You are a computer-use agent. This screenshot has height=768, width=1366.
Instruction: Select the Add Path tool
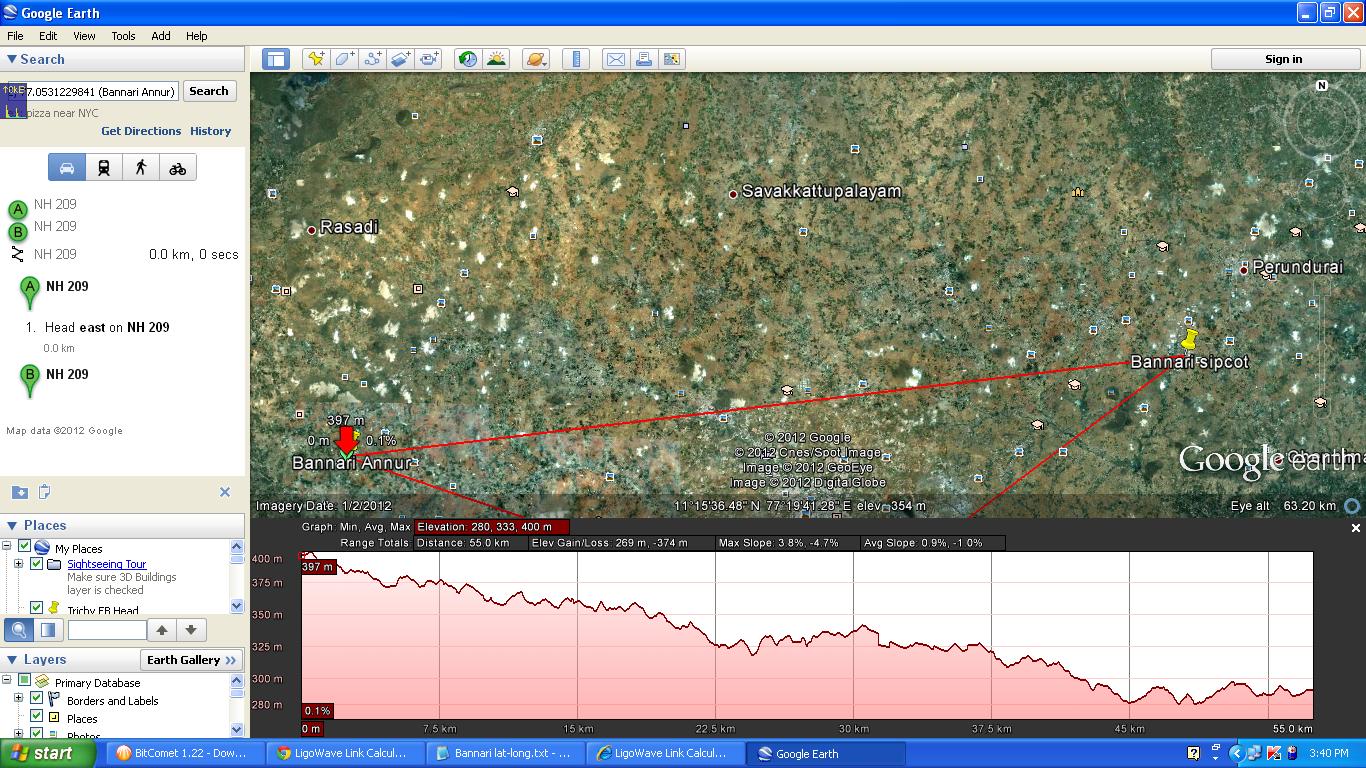point(372,59)
